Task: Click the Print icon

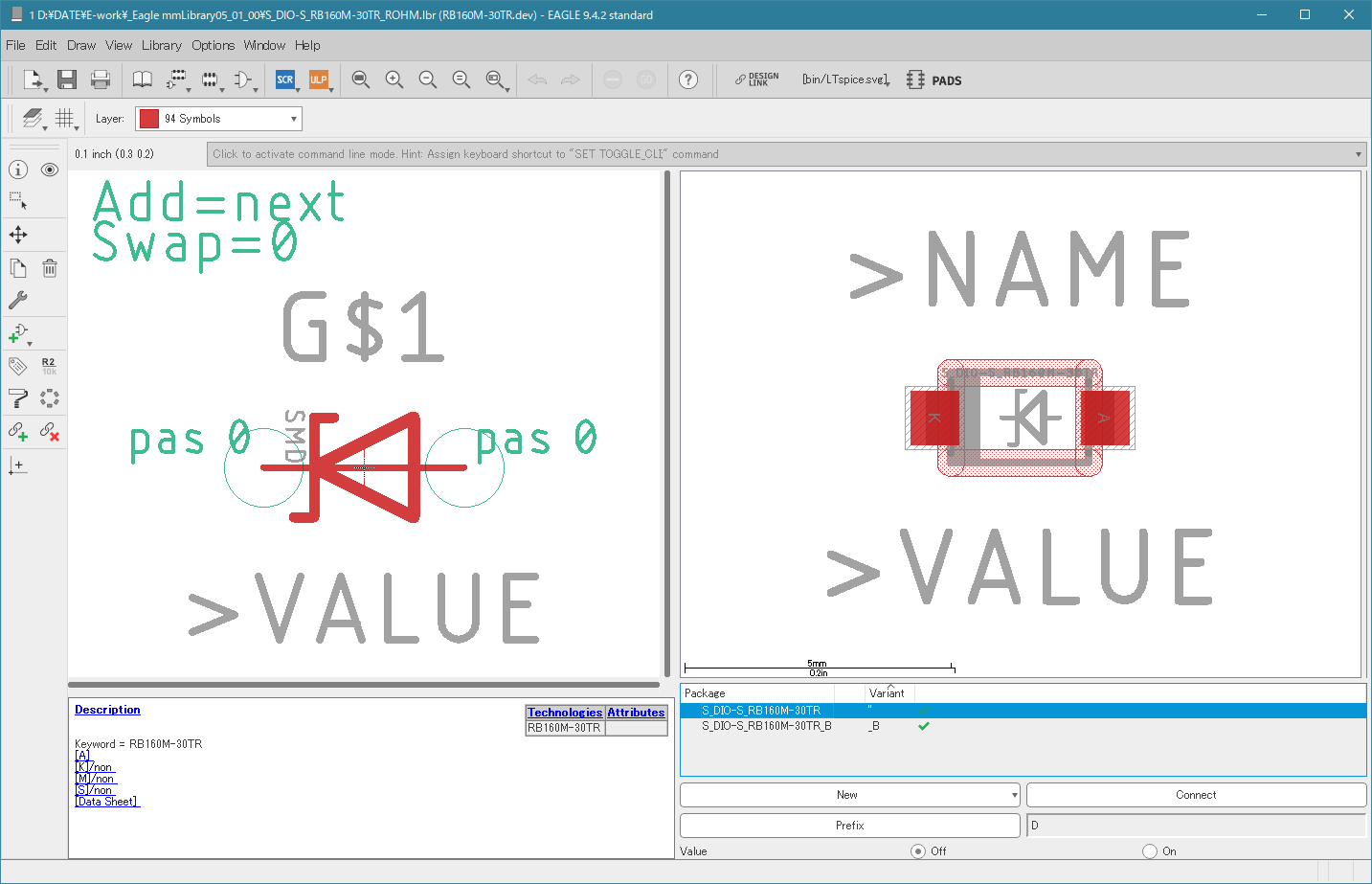Action: [100, 79]
